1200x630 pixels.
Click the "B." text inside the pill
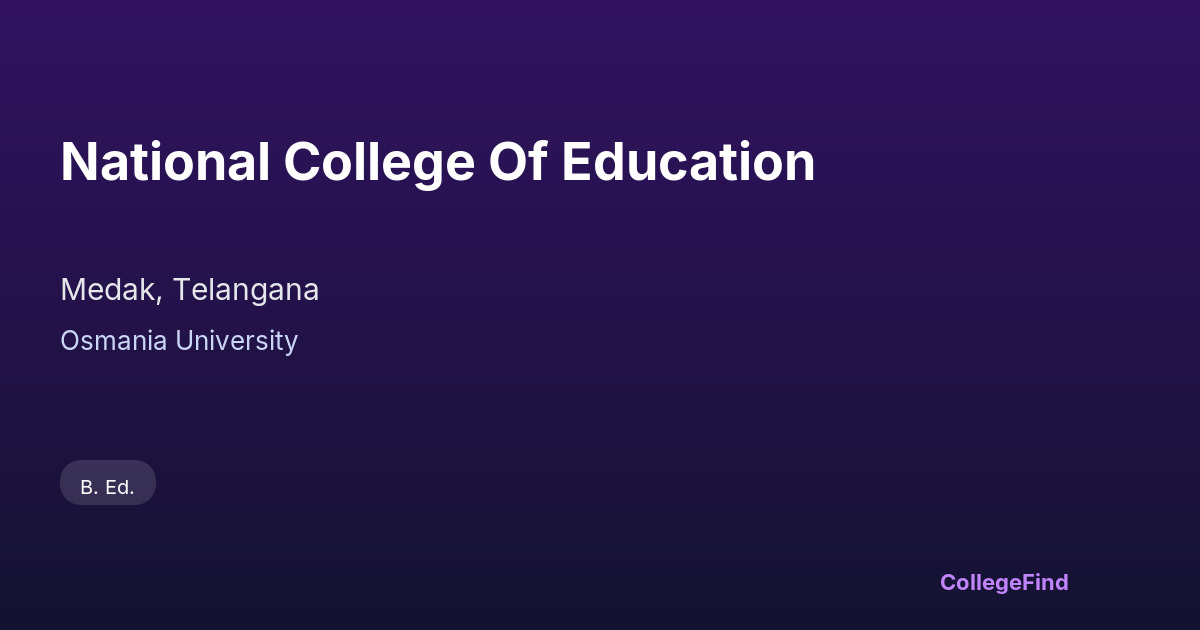tap(88, 488)
